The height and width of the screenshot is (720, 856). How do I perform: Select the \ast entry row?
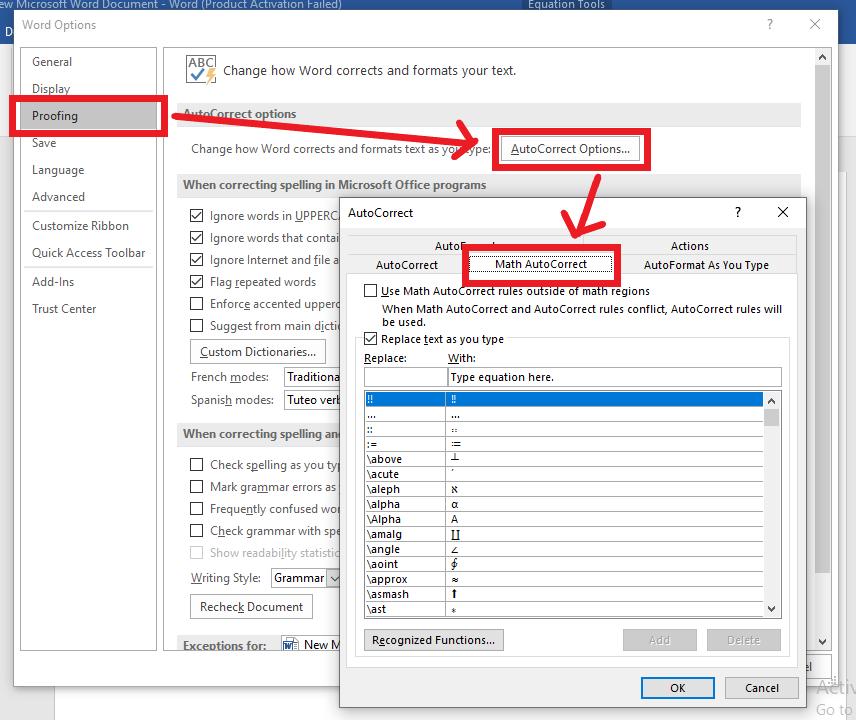[x=564, y=609]
